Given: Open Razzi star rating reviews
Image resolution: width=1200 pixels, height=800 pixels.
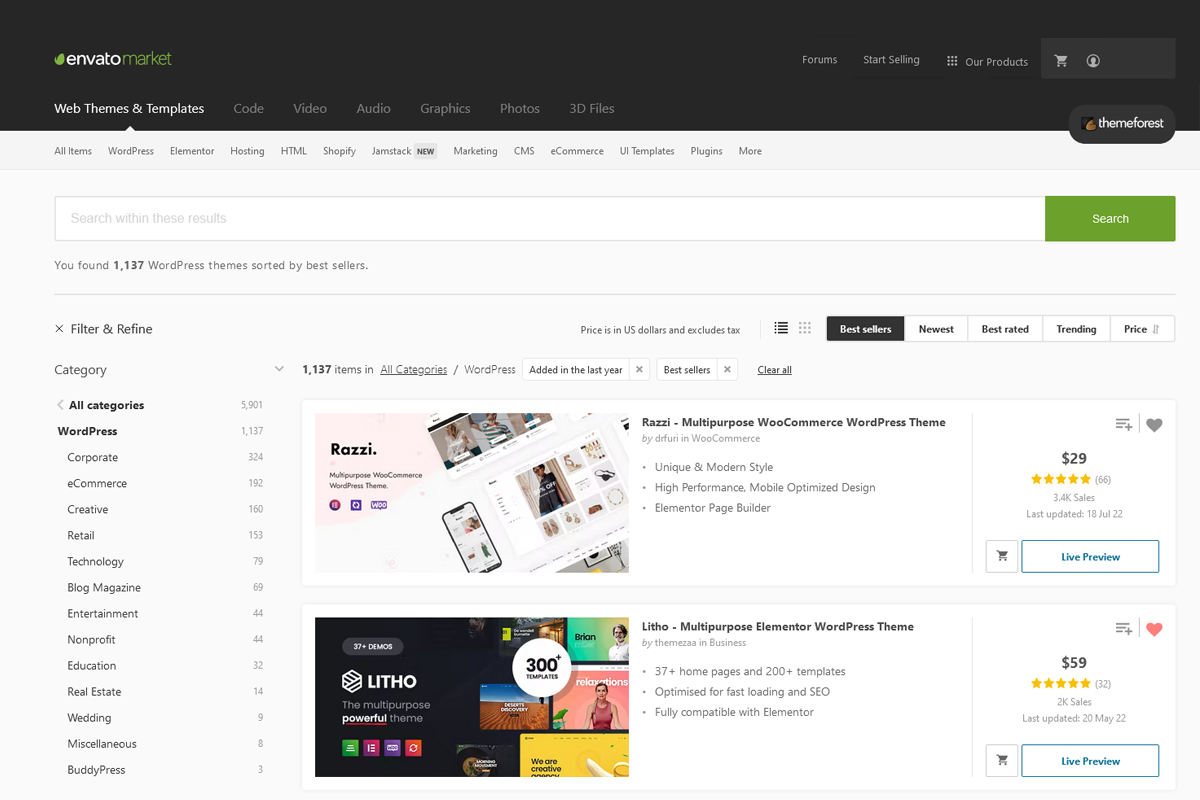Looking at the screenshot, I should tap(1060, 479).
